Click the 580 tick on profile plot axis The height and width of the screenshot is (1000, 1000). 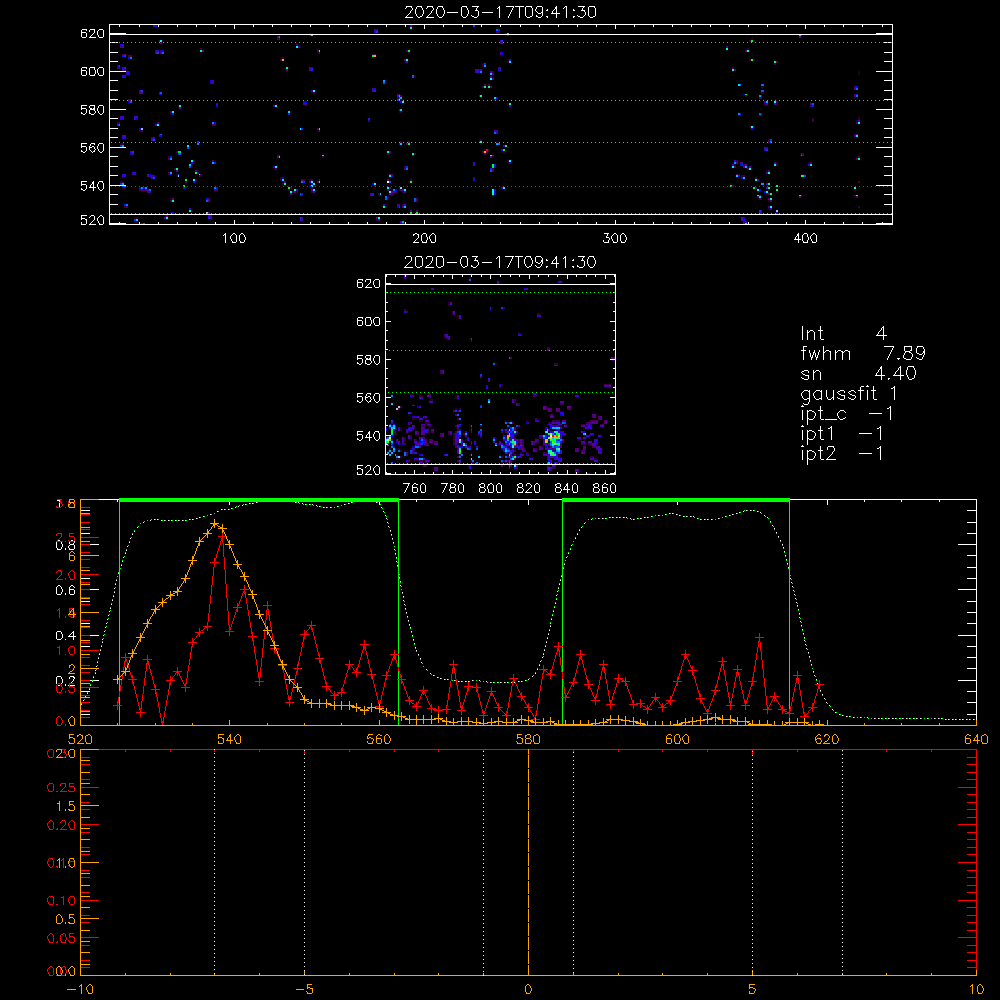coord(528,739)
